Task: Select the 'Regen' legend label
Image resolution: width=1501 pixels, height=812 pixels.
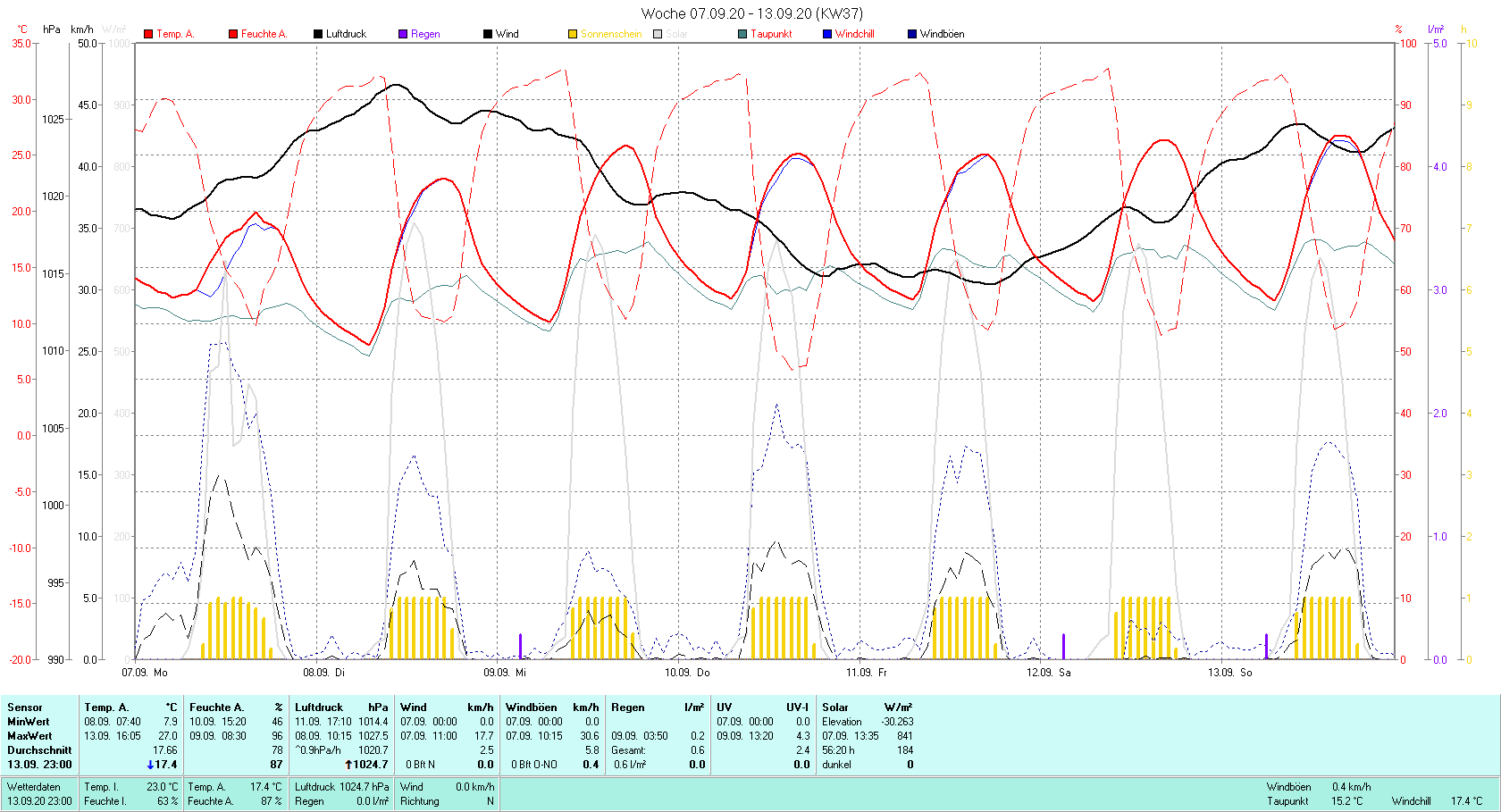Action: click(425, 34)
